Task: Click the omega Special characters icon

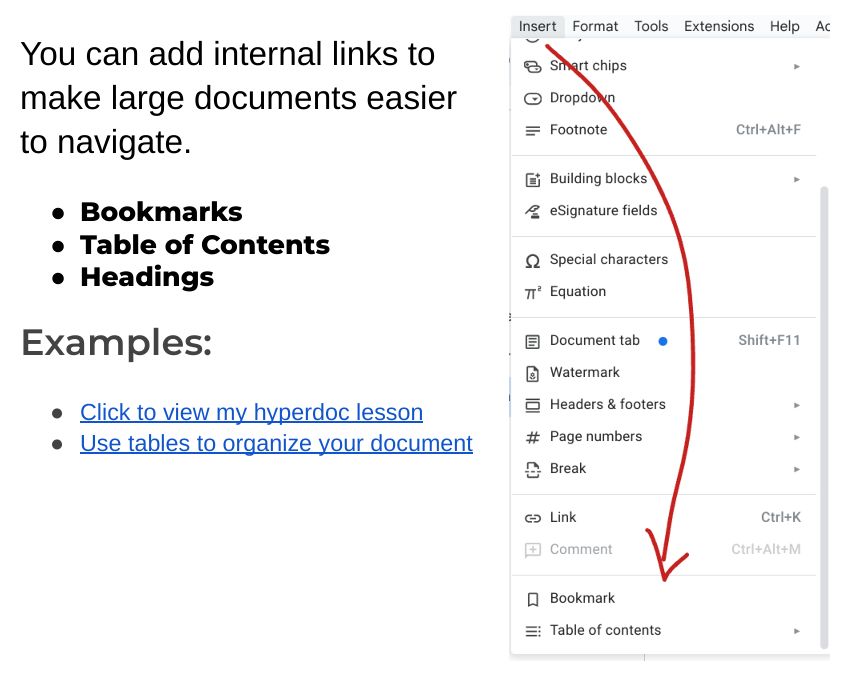Action: pyautogui.click(x=533, y=261)
